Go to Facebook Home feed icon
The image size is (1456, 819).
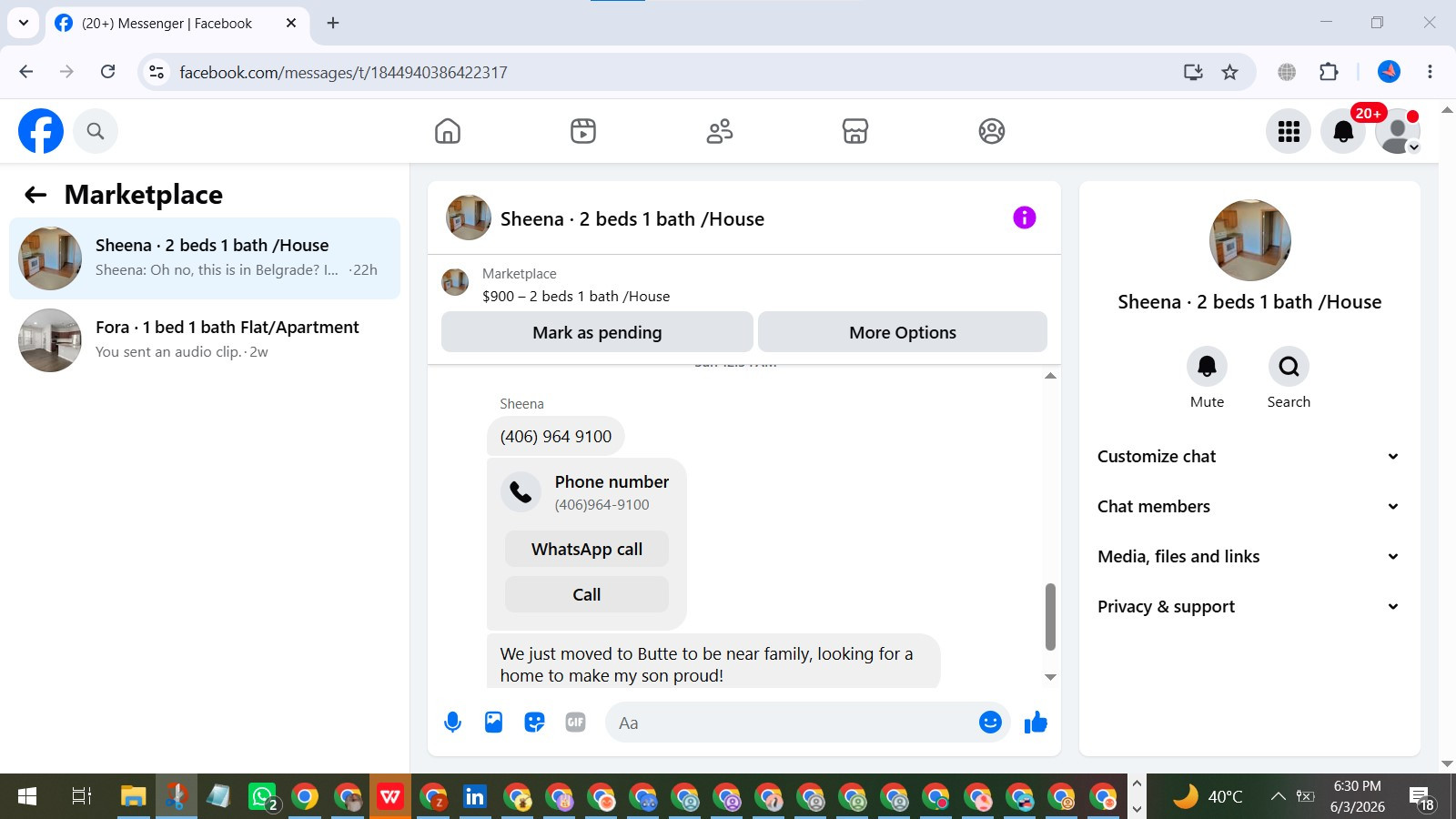(x=448, y=131)
